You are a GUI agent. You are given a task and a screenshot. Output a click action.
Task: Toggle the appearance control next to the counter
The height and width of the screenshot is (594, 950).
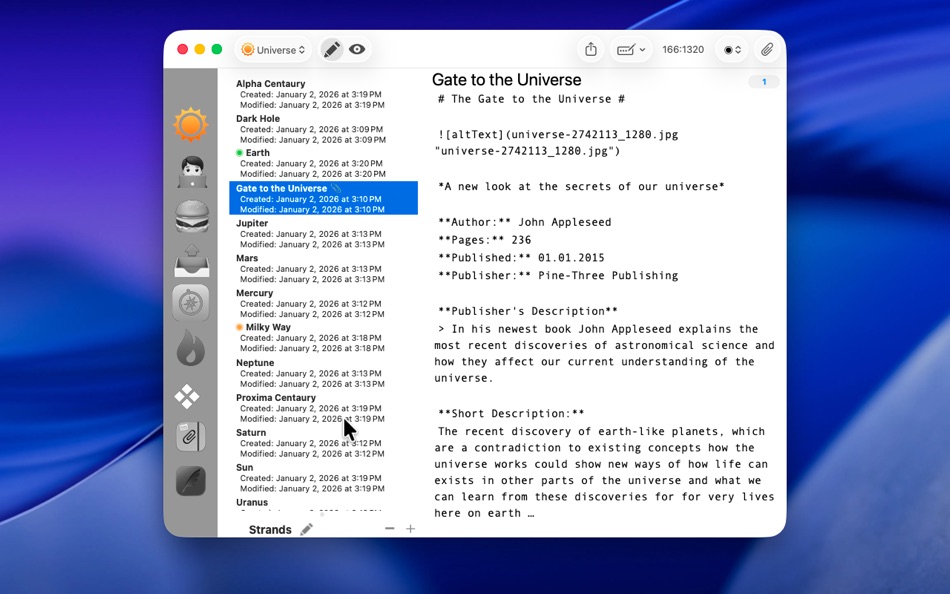click(x=731, y=49)
